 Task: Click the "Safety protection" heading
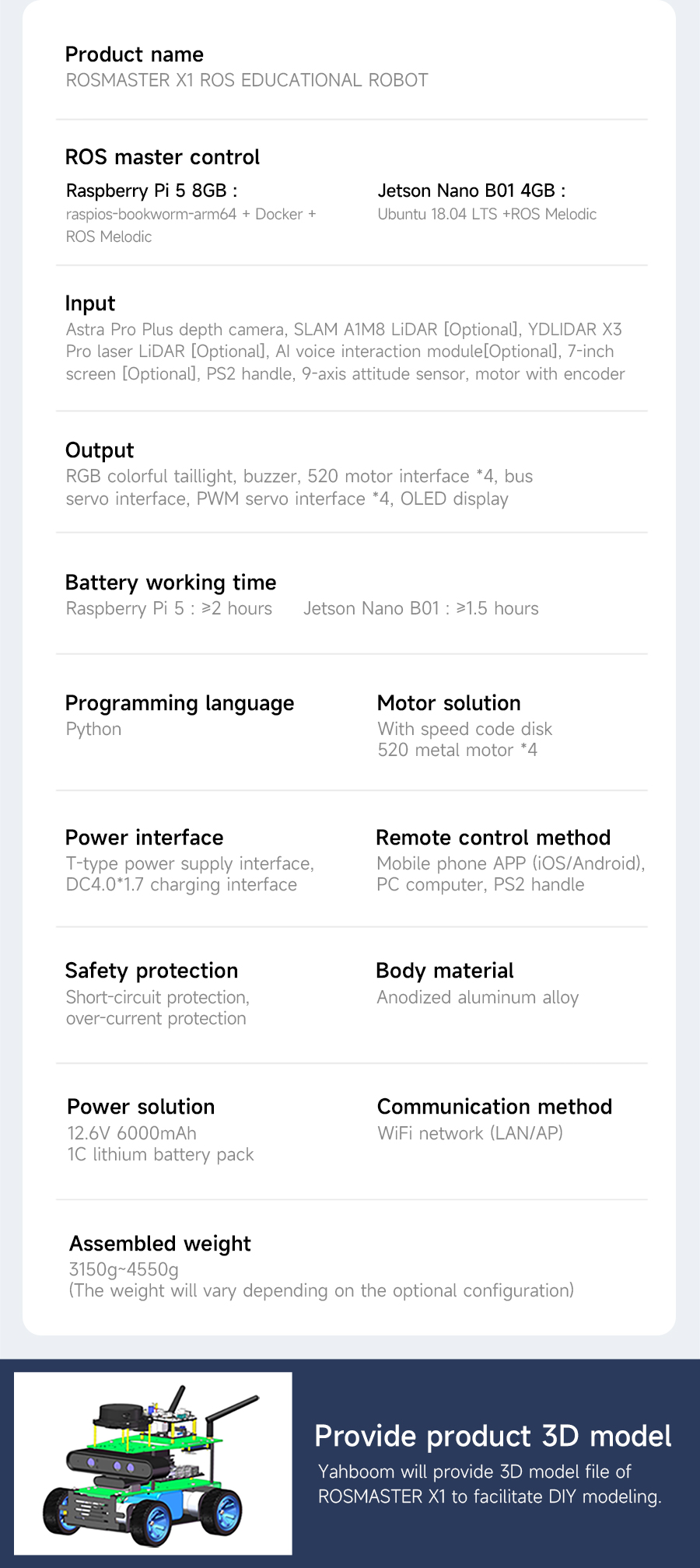pos(152,971)
